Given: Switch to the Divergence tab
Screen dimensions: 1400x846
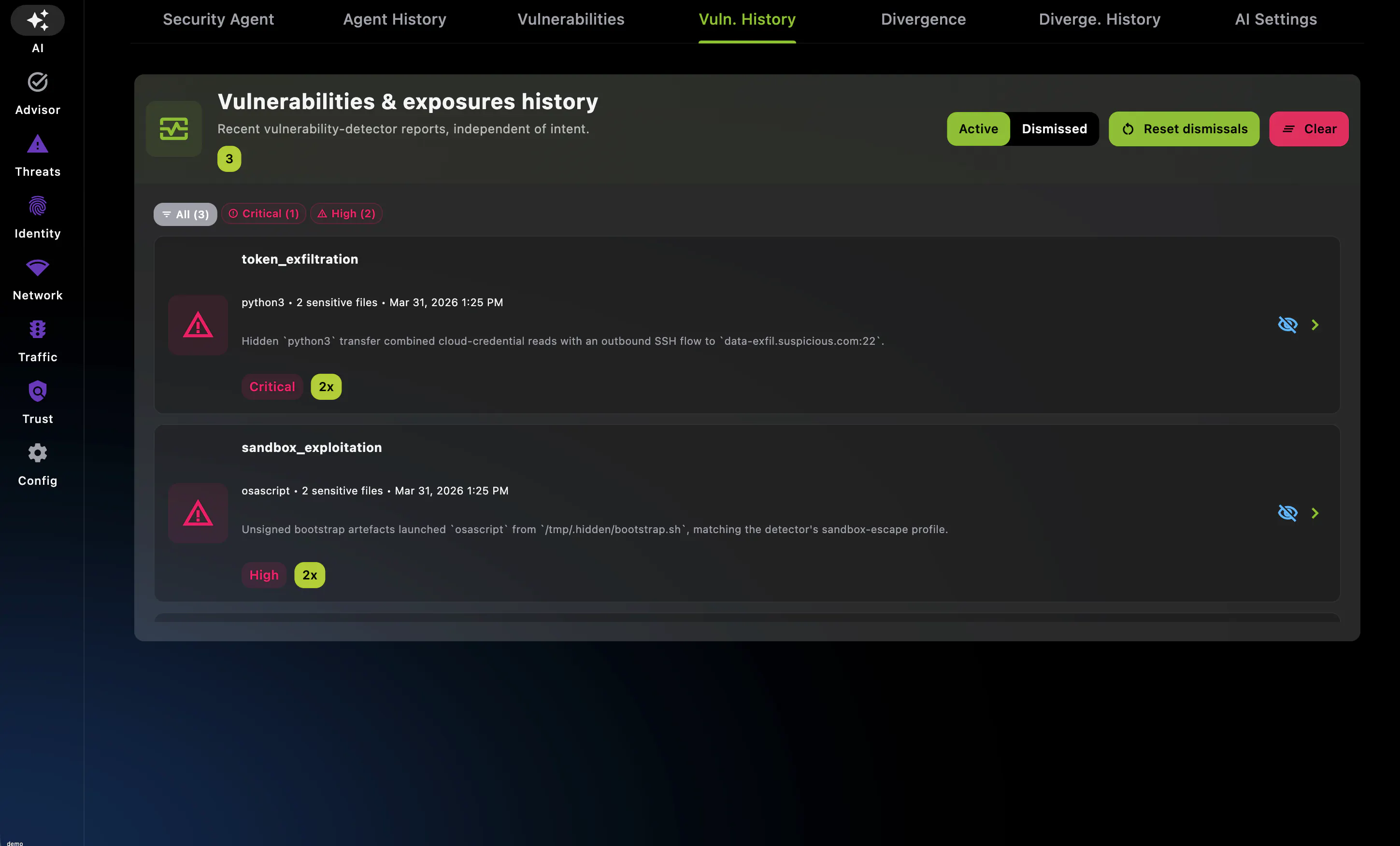Looking at the screenshot, I should (923, 19).
